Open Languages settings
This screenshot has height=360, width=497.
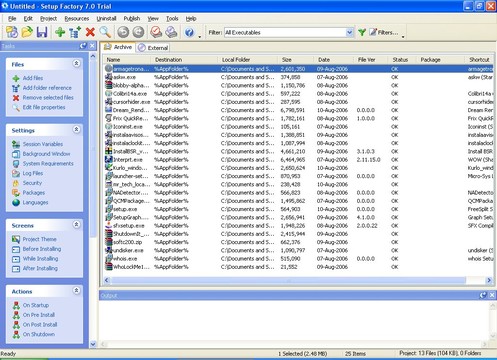pos(35,202)
